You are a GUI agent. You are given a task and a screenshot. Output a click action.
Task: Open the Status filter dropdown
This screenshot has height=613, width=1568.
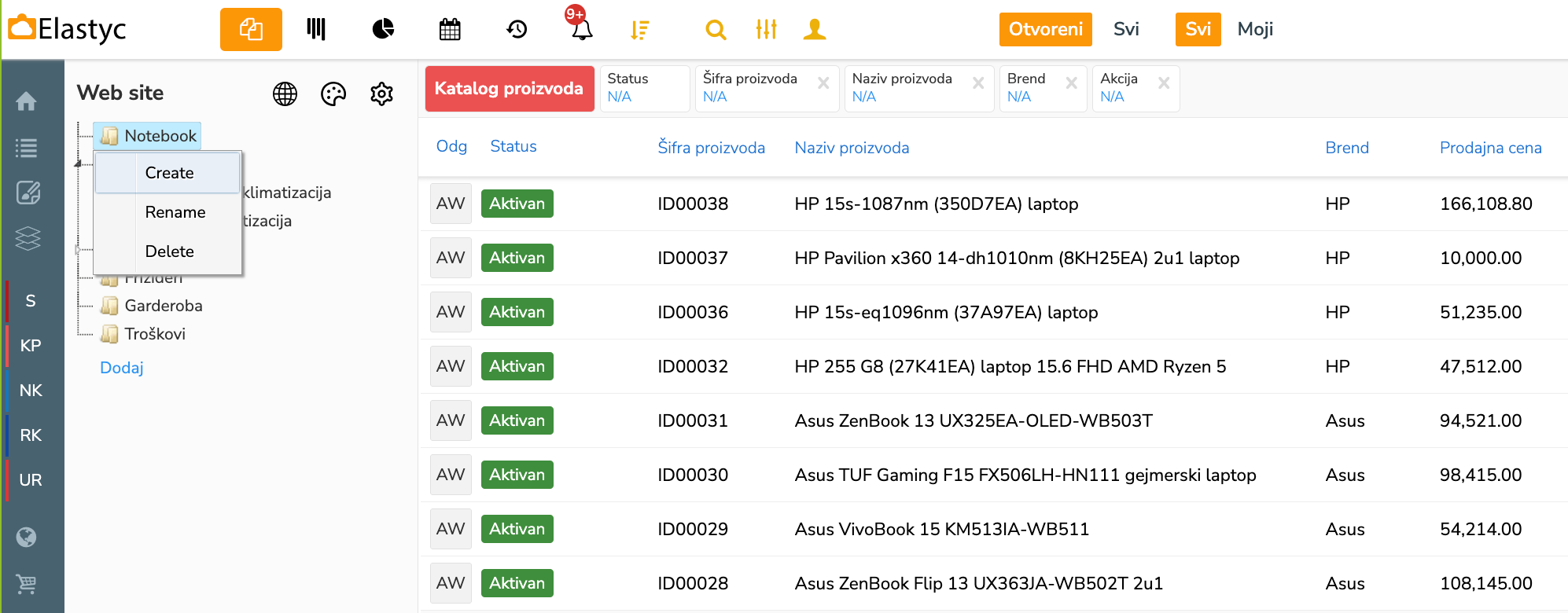point(644,88)
